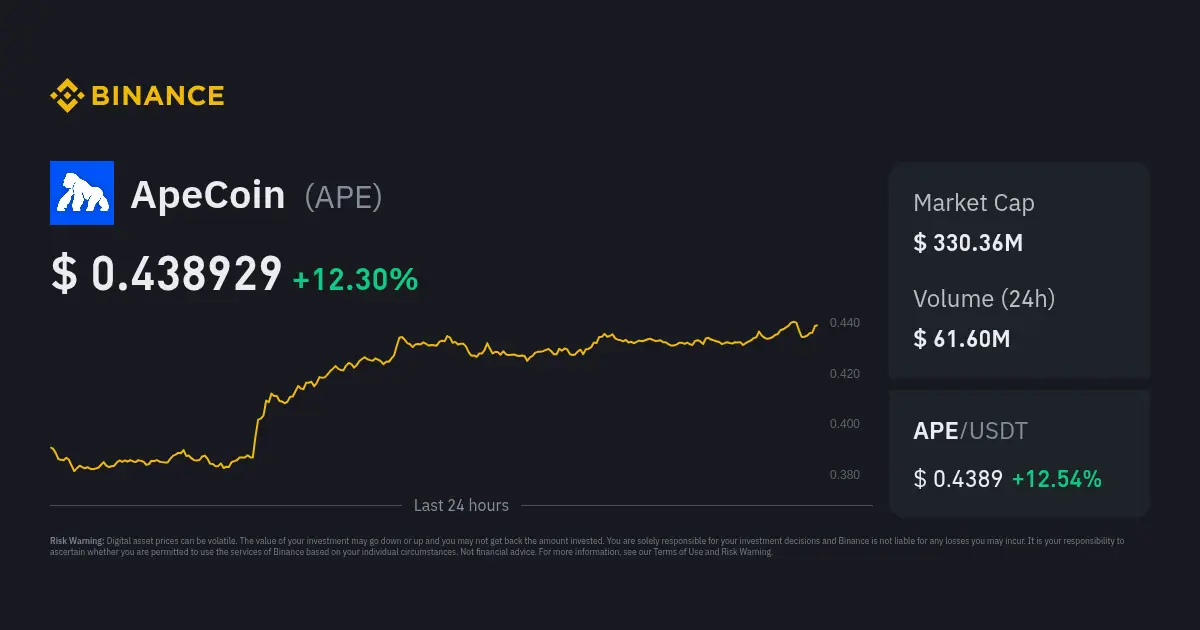Click the Binance diamond logo icon
Image resolution: width=1200 pixels, height=630 pixels.
67,96
